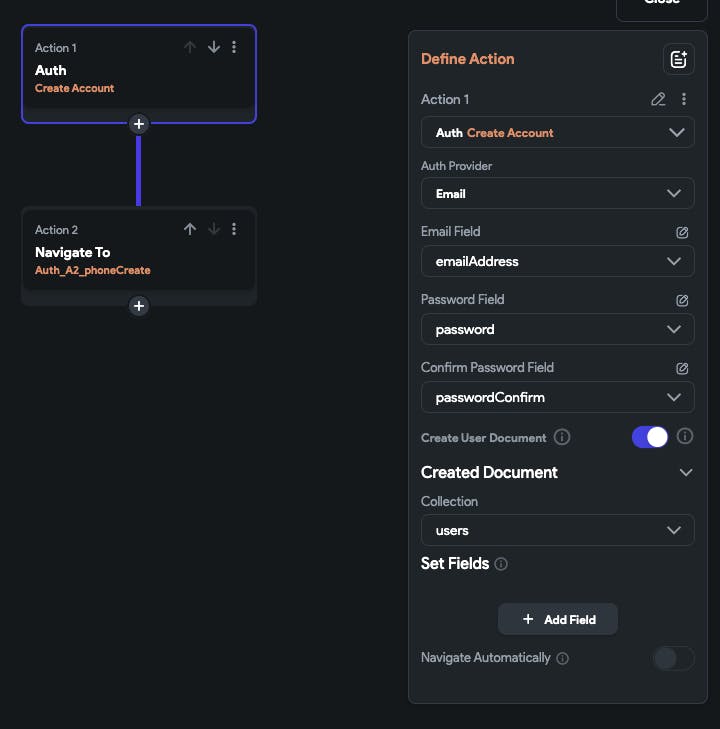This screenshot has height=729, width=720.
Task: Toggle Navigate Automatically switch
Action: pyautogui.click(x=674, y=658)
